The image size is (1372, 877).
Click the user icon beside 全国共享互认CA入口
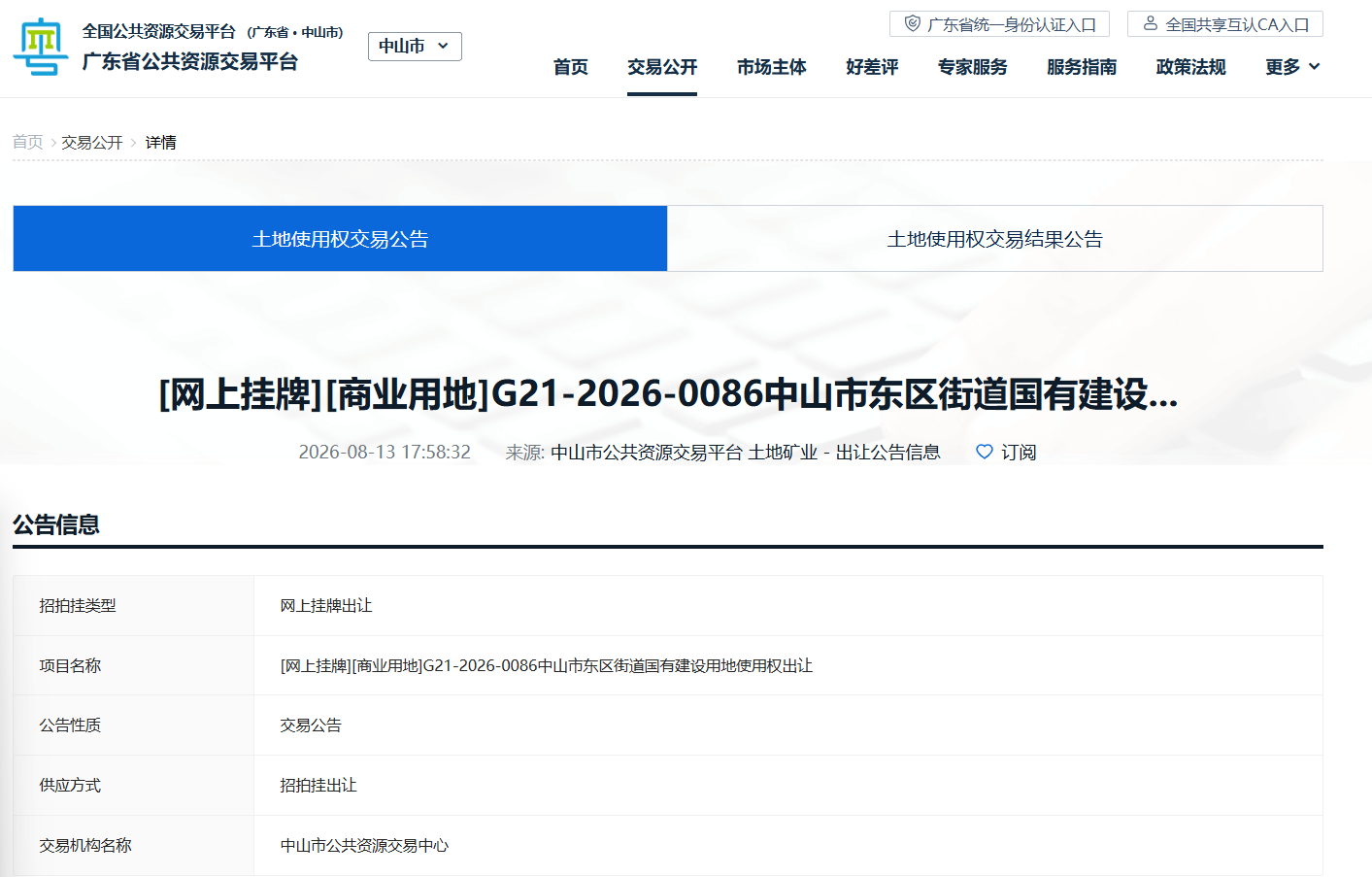(x=1151, y=23)
